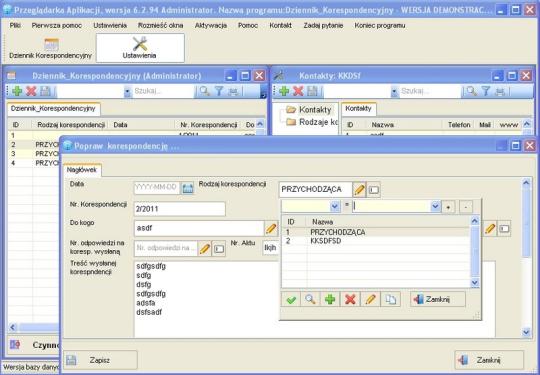This screenshot has width=540, height=375.
Task: Click scroll down arrow in lookup popup list
Action: 475,283
